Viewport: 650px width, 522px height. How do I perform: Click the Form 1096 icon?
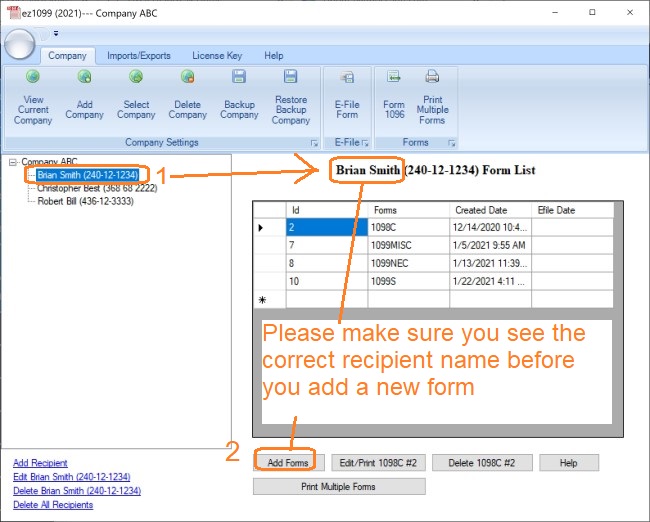394,77
